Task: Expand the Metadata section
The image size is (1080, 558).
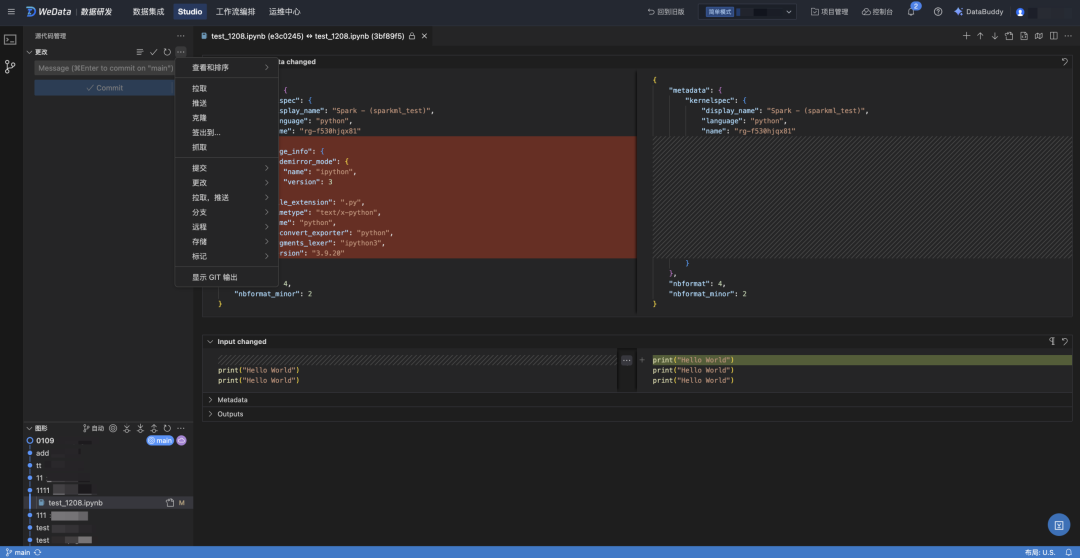Action: pos(232,400)
